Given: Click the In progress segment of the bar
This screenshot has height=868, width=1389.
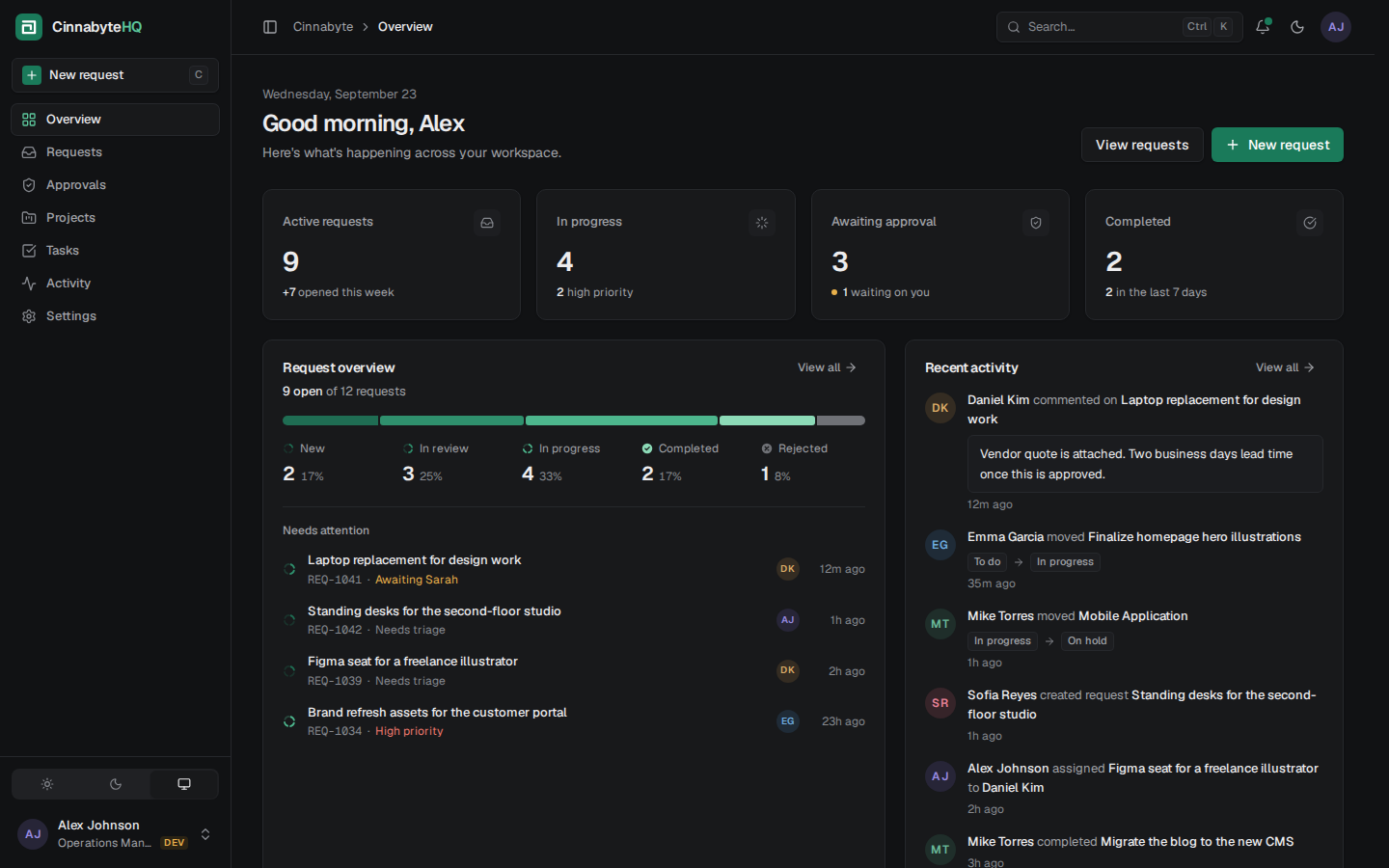Looking at the screenshot, I should pyautogui.click(x=621, y=420).
